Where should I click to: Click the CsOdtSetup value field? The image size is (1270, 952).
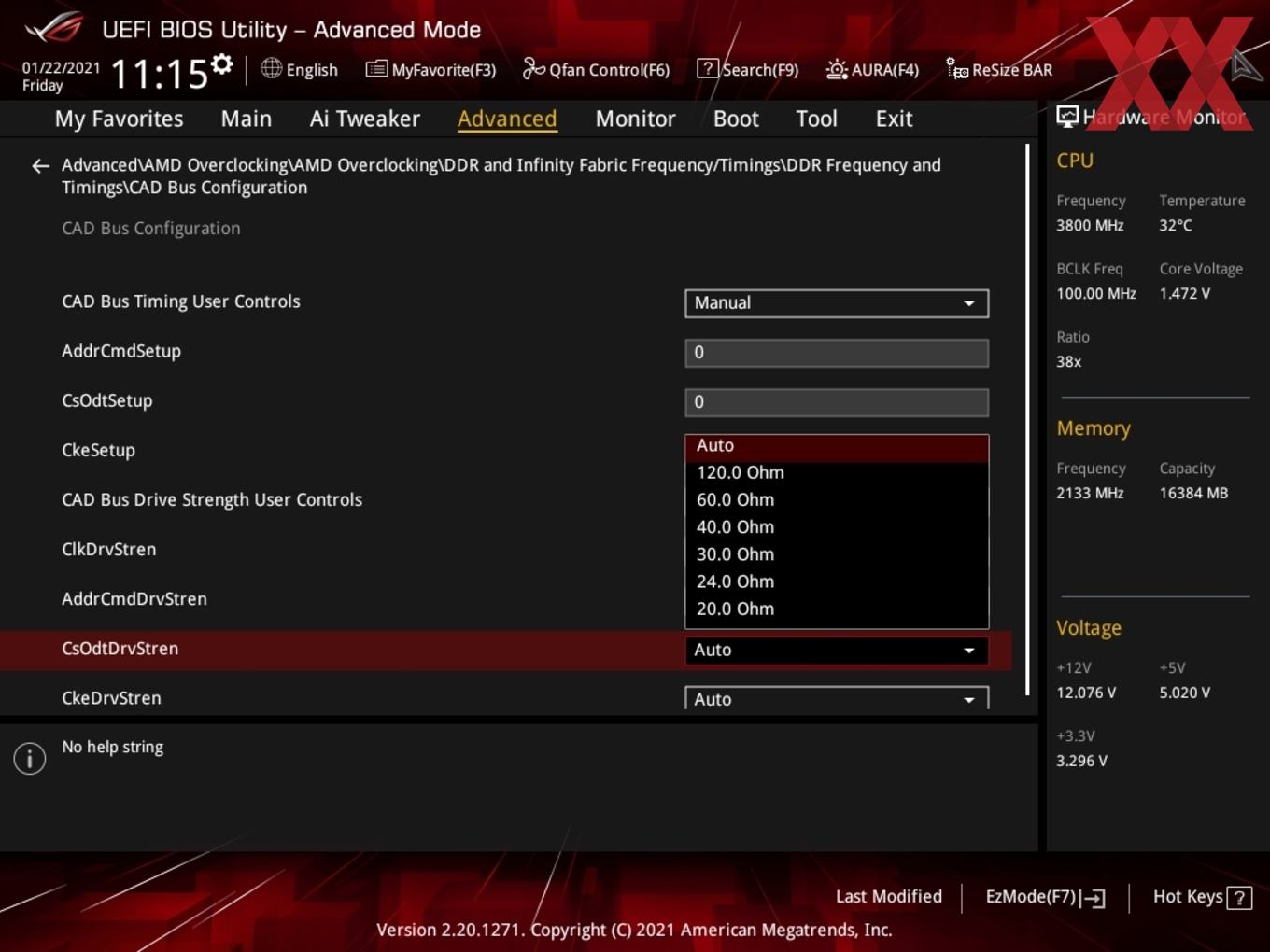(837, 402)
